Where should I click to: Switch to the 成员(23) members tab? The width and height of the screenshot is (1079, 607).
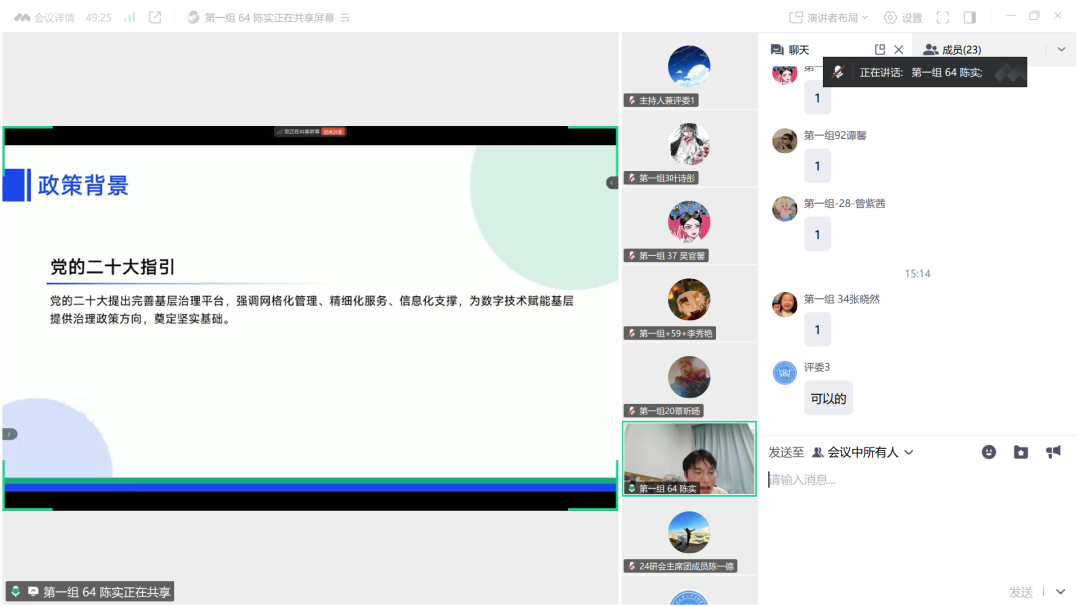click(x=952, y=49)
